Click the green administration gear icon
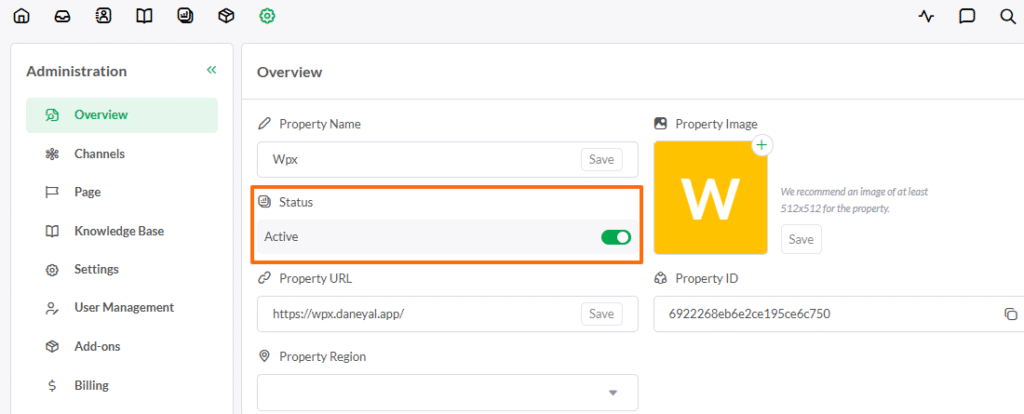Image resolution: width=1024 pixels, height=414 pixels. (x=267, y=16)
